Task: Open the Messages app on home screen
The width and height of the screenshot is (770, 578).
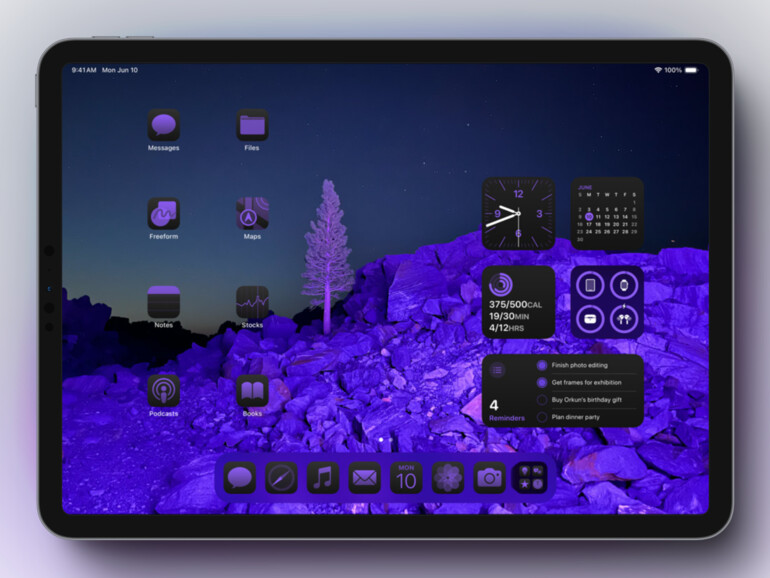Action: (164, 125)
